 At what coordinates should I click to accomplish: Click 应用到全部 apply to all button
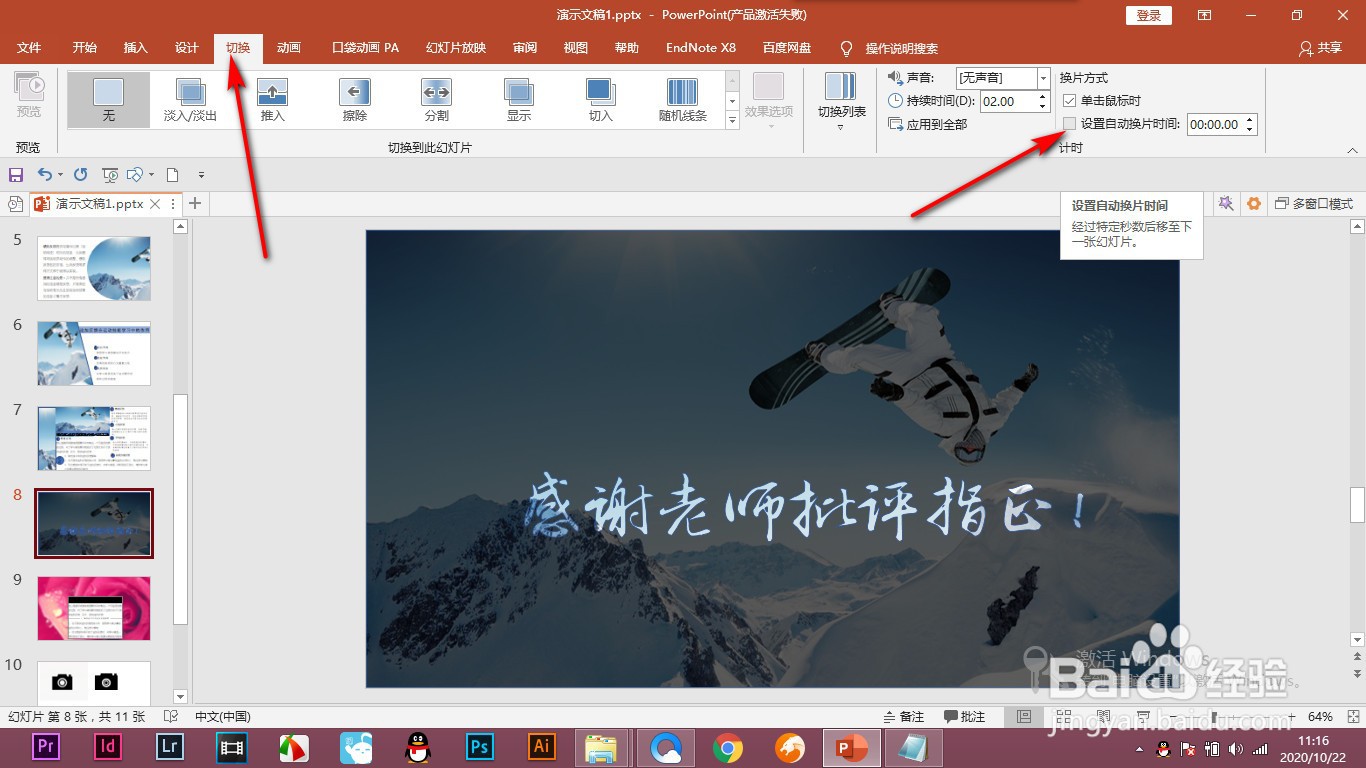tap(928, 124)
